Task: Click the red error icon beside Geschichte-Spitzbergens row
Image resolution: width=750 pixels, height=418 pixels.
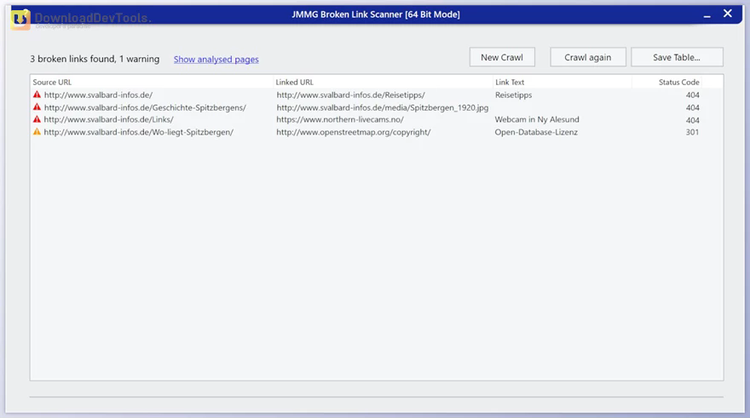Action: point(37,107)
